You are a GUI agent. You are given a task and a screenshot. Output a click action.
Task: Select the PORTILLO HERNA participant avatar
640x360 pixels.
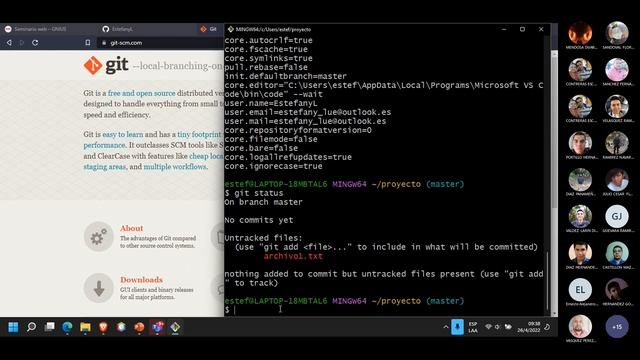(x=580, y=143)
